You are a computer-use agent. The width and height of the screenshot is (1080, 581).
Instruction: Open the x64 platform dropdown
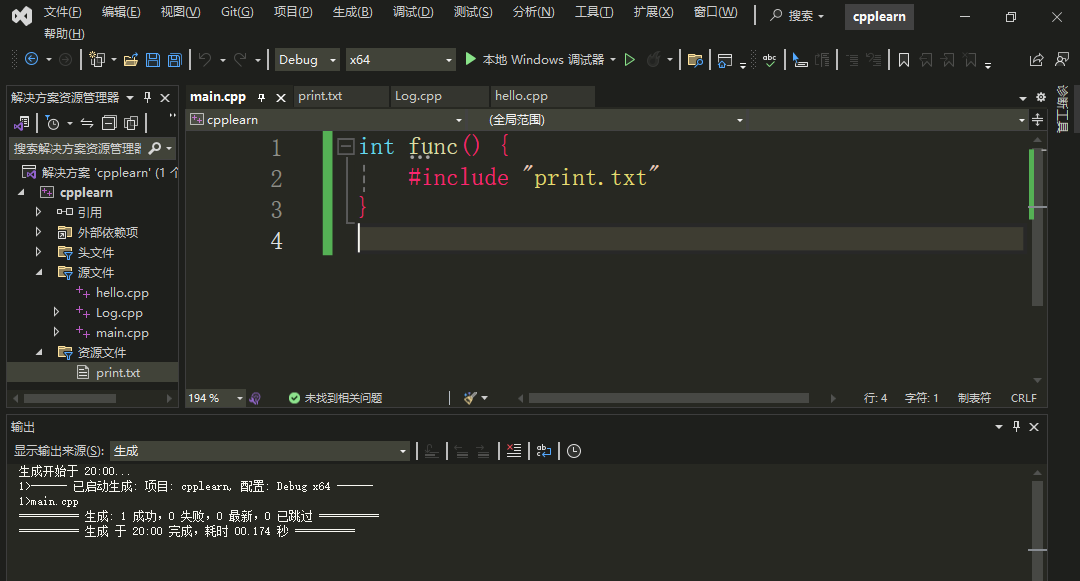pyautogui.click(x=400, y=60)
